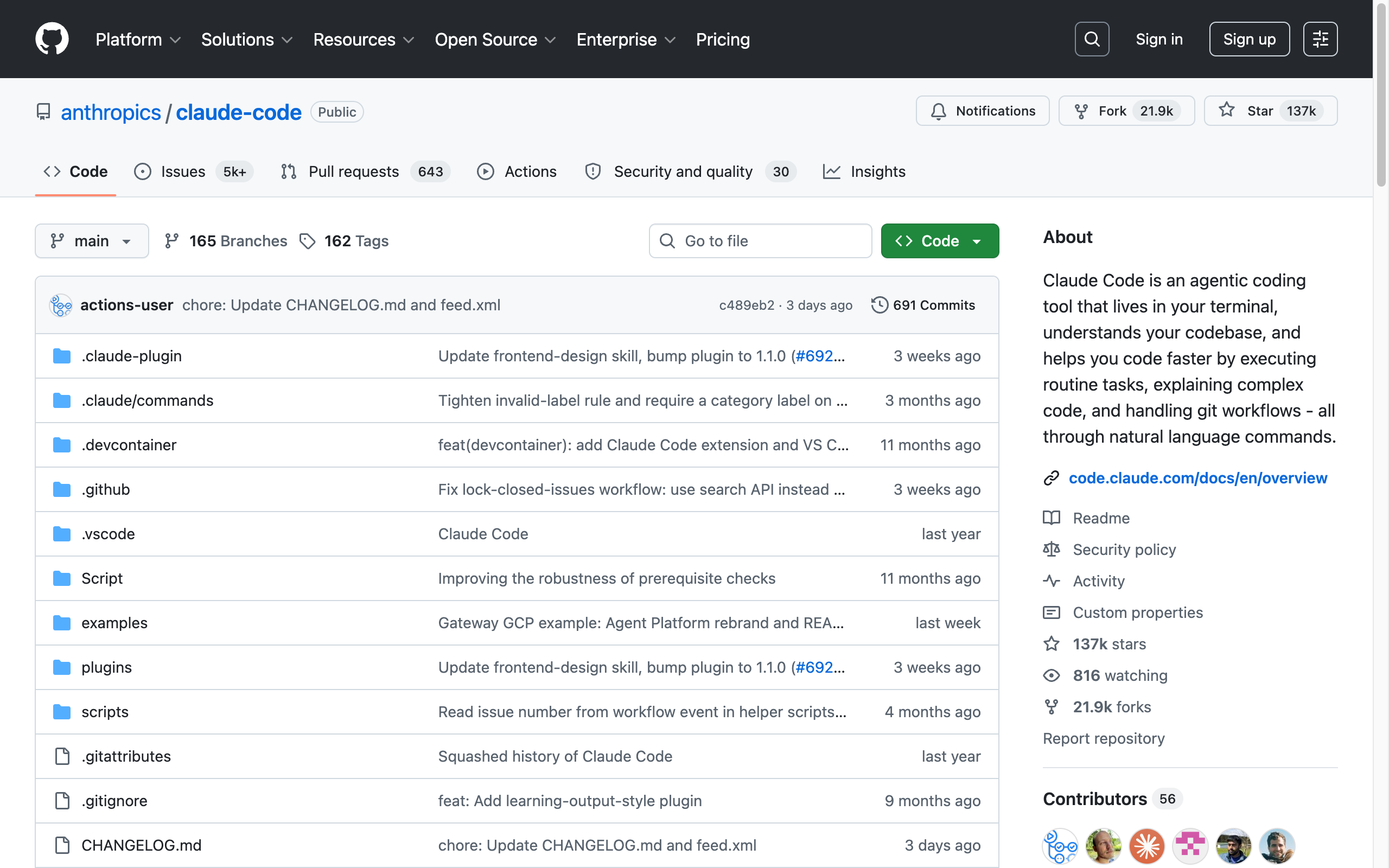
Task: Open the appearance settings sliders icon
Action: click(1320, 39)
